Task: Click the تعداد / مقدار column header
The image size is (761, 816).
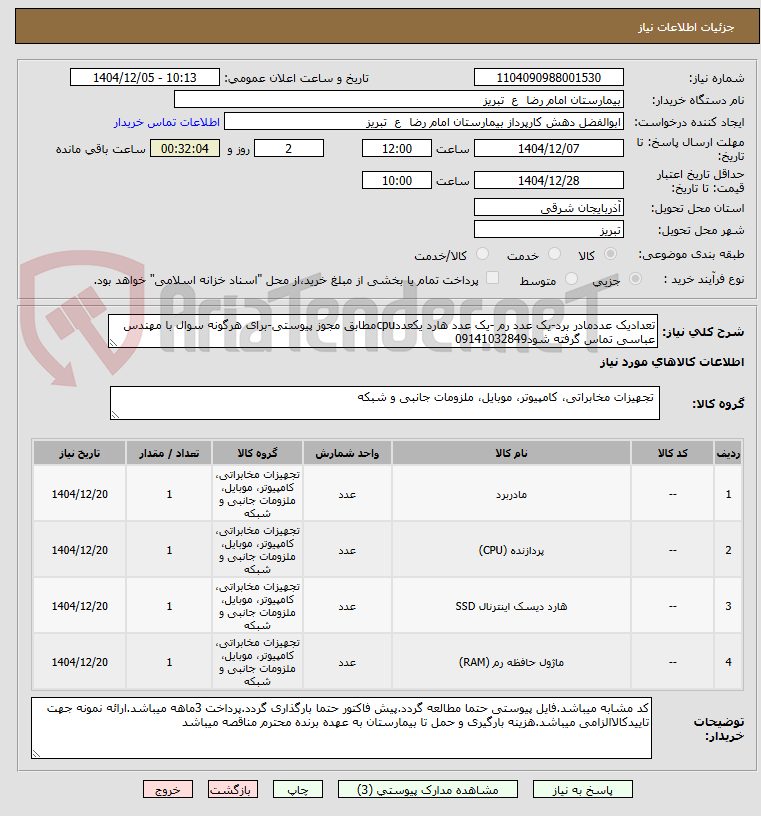Action: pos(169,453)
